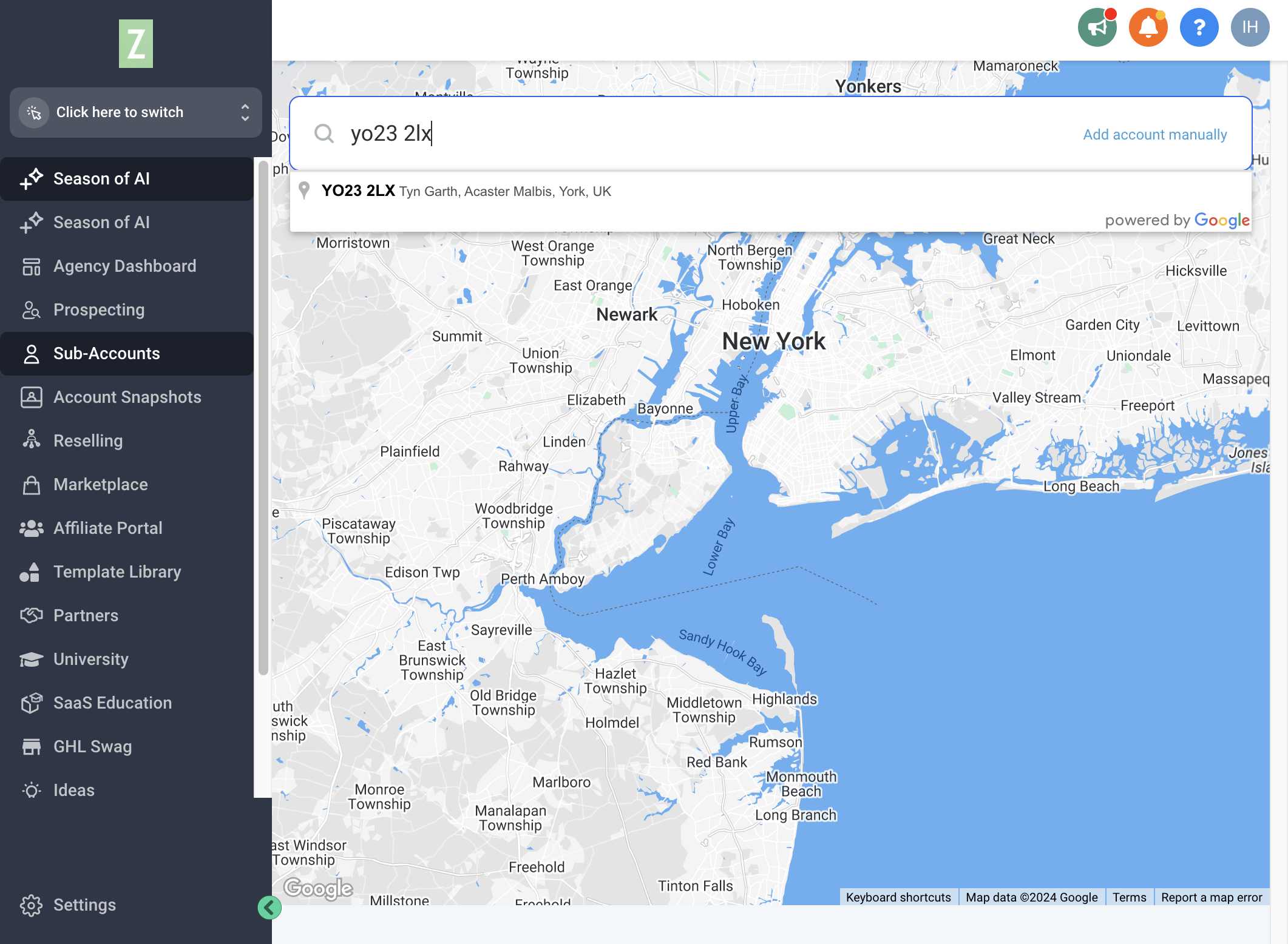1288x944 pixels.
Task: Open the map Terms link
Action: click(x=1129, y=897)
